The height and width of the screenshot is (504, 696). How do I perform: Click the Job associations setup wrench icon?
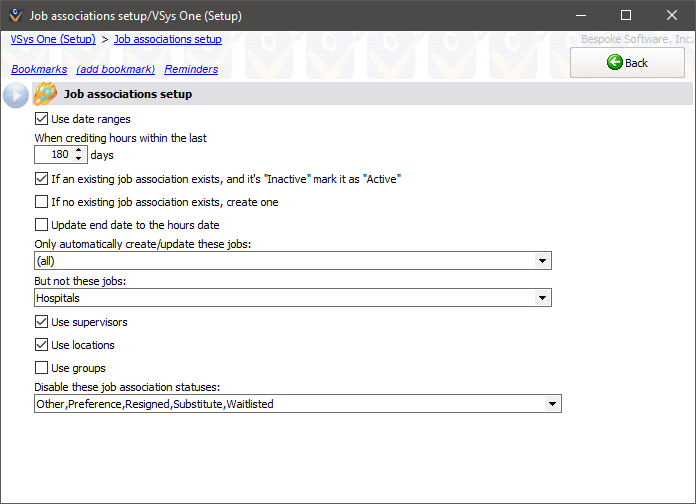pyautogui.click(x=44, y=94)
